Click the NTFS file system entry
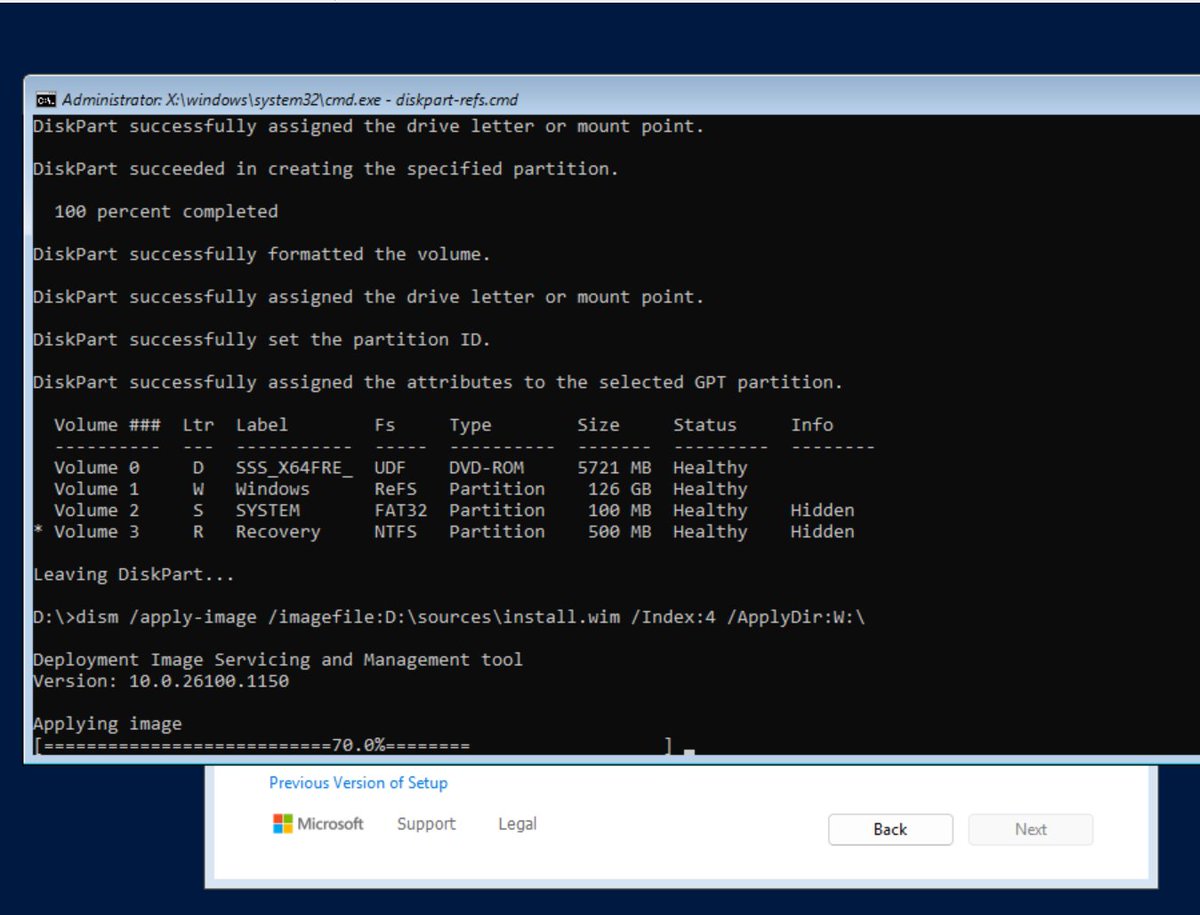This screenshot has width=1200, height=915. click(x=395, y=532)
